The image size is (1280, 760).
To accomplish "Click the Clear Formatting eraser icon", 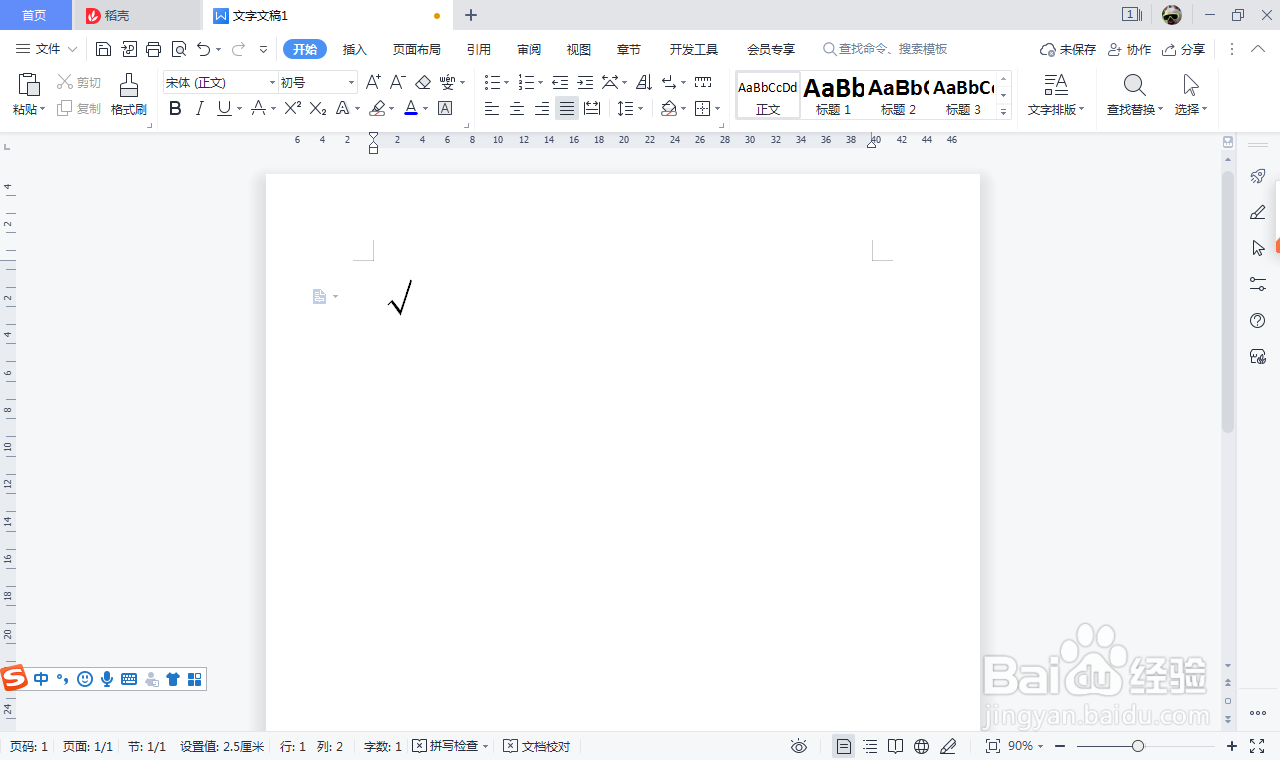I will (x=423, y=82).
